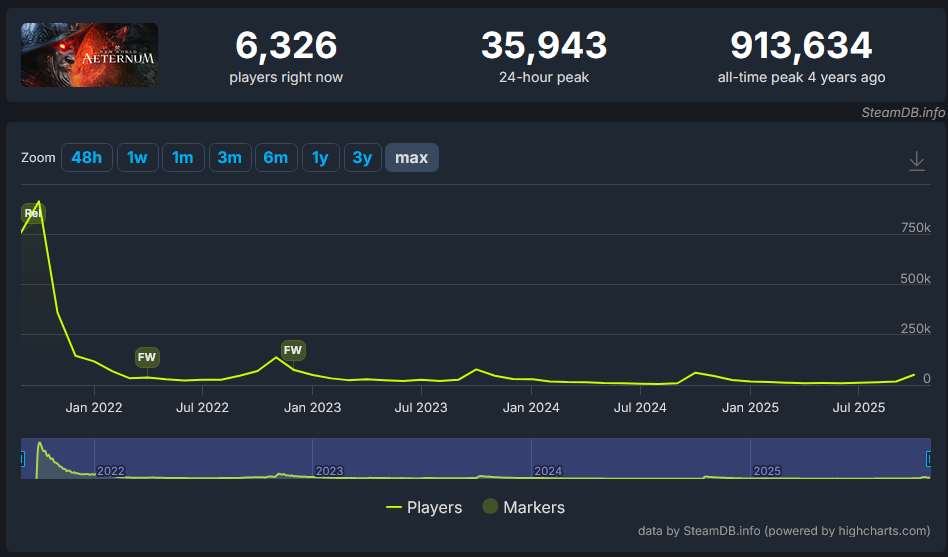Click the 750k y-axis label
This screenshot has height=557, width=948.
point(915,228)
